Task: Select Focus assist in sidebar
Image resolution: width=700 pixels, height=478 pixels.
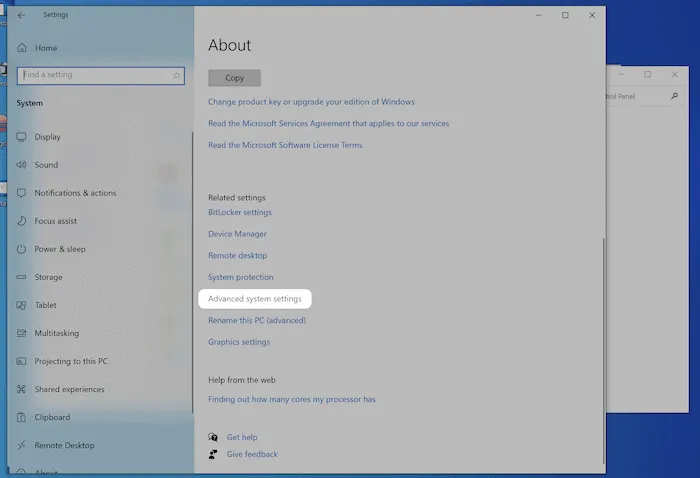Action: point(56,221)
